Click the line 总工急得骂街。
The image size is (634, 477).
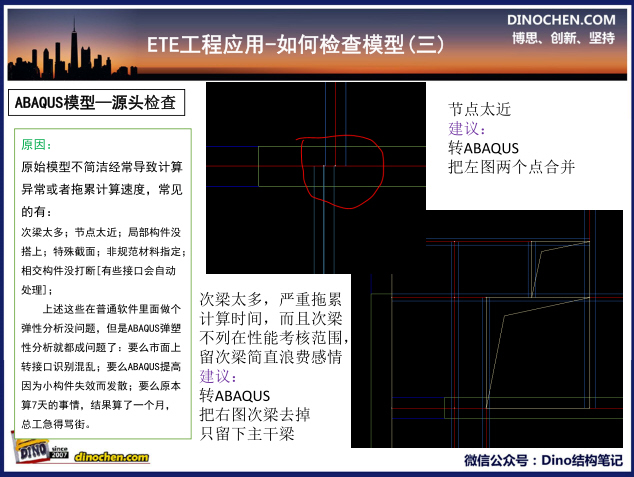56,424
